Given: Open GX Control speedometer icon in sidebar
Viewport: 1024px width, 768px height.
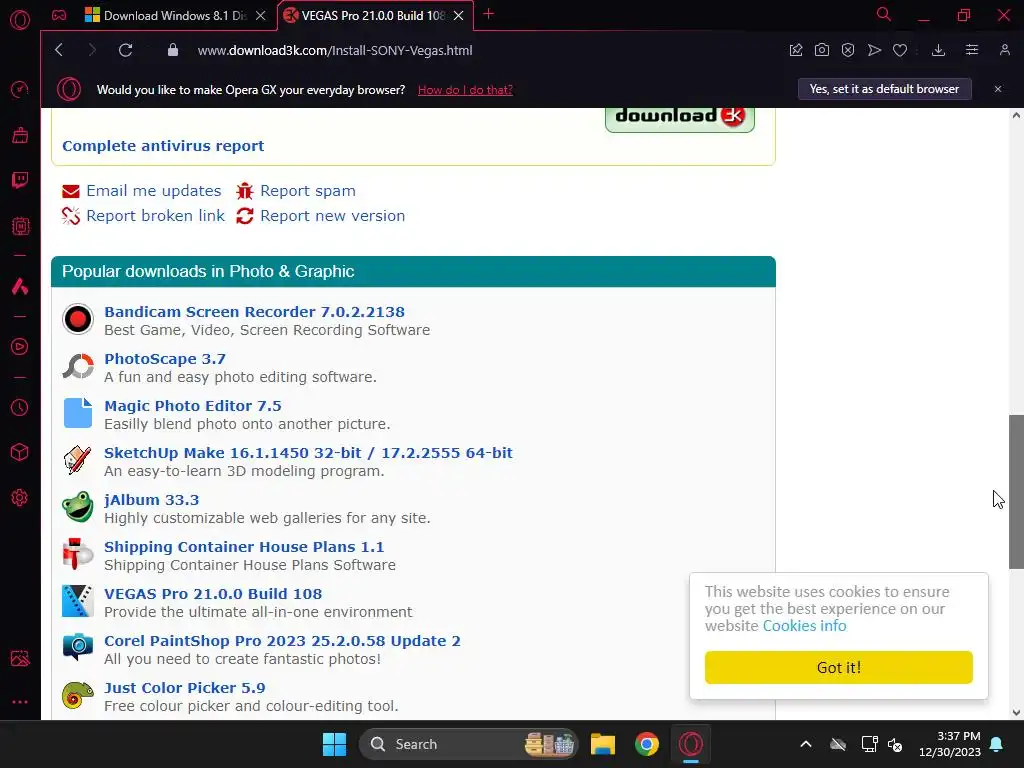Looking at the screenshot, I should point(20,89).
